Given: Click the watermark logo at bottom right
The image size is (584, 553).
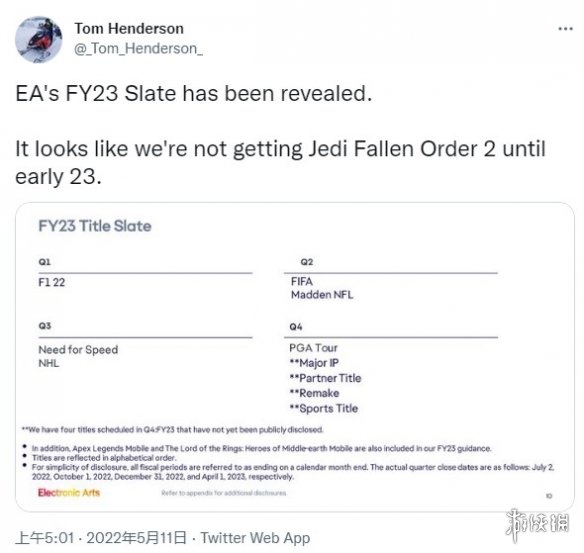Looking at the screenshot, I should pos(537,524).
